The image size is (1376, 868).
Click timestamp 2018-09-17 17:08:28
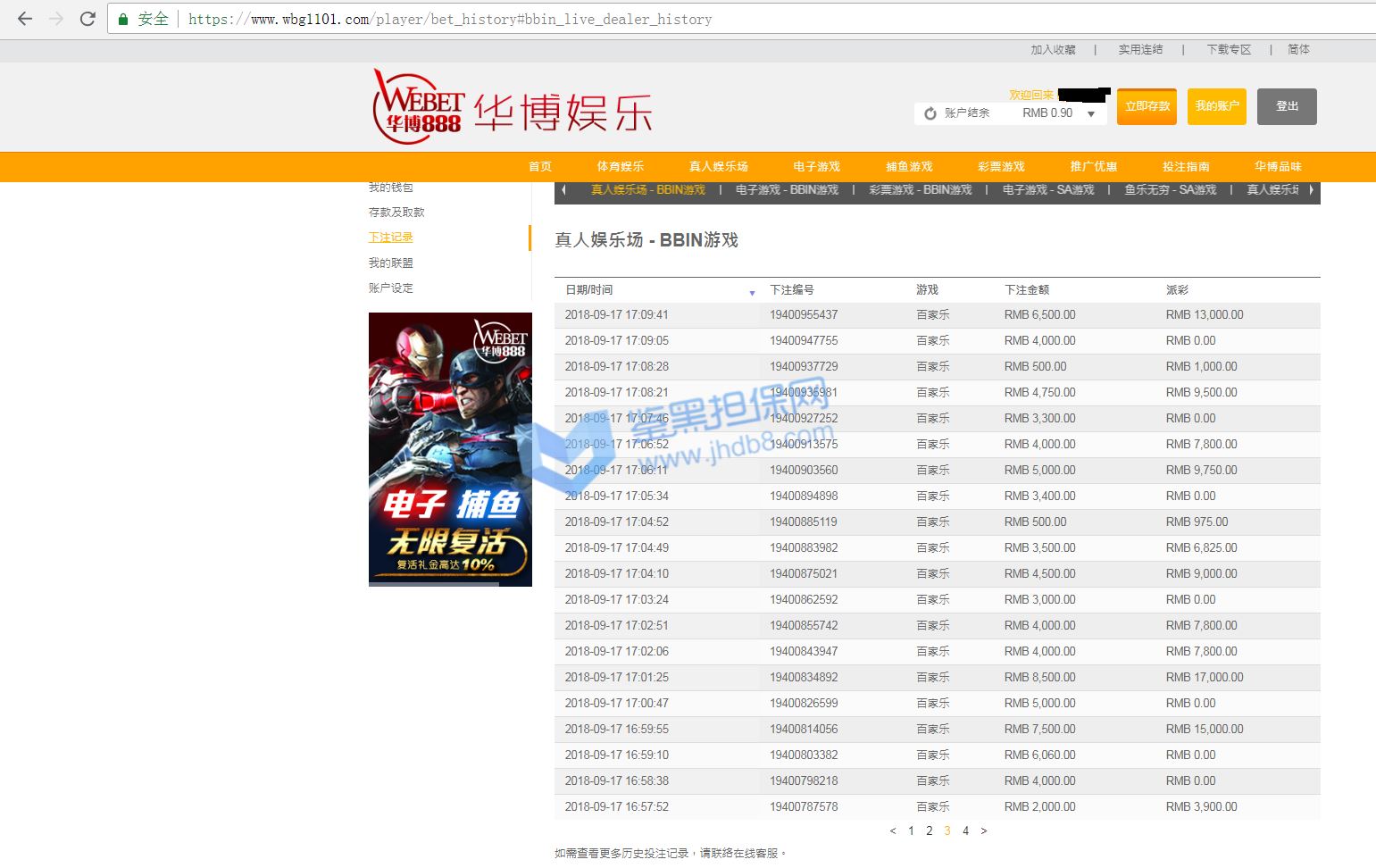[x=617, y=367]
